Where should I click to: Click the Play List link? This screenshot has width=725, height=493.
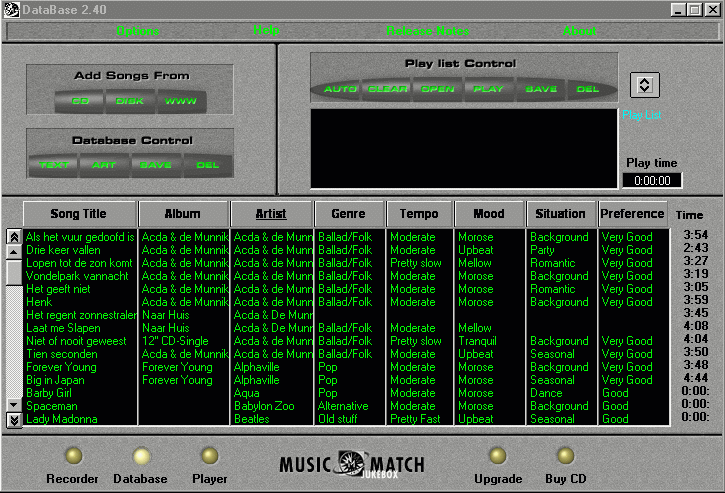pos(642,115)
